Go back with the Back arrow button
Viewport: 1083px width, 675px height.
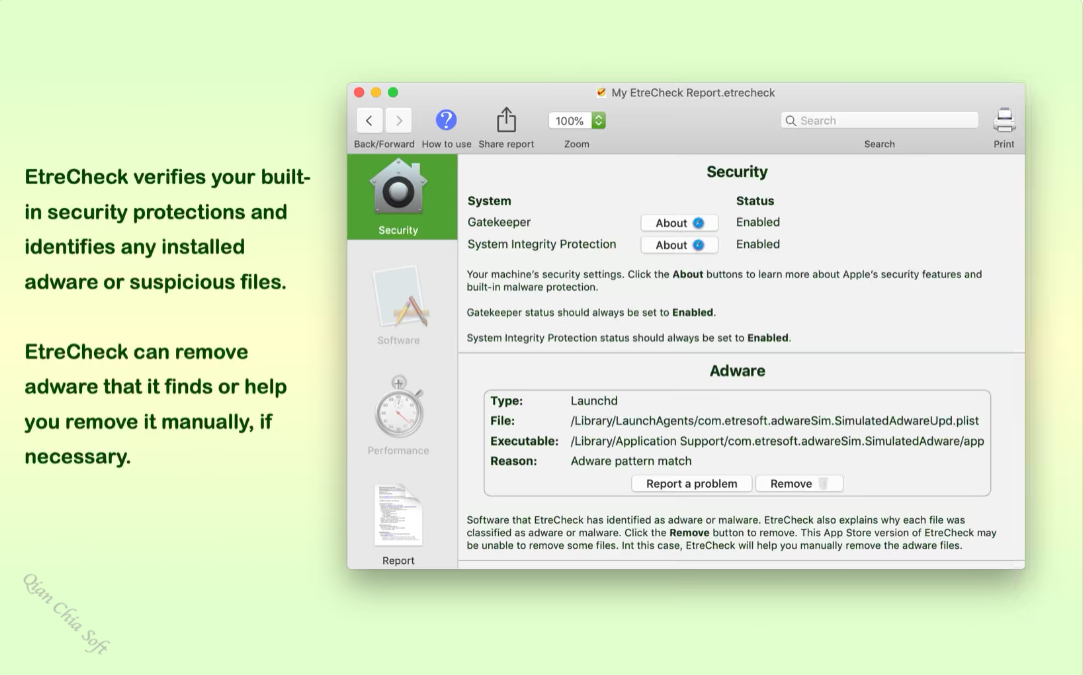370,120
